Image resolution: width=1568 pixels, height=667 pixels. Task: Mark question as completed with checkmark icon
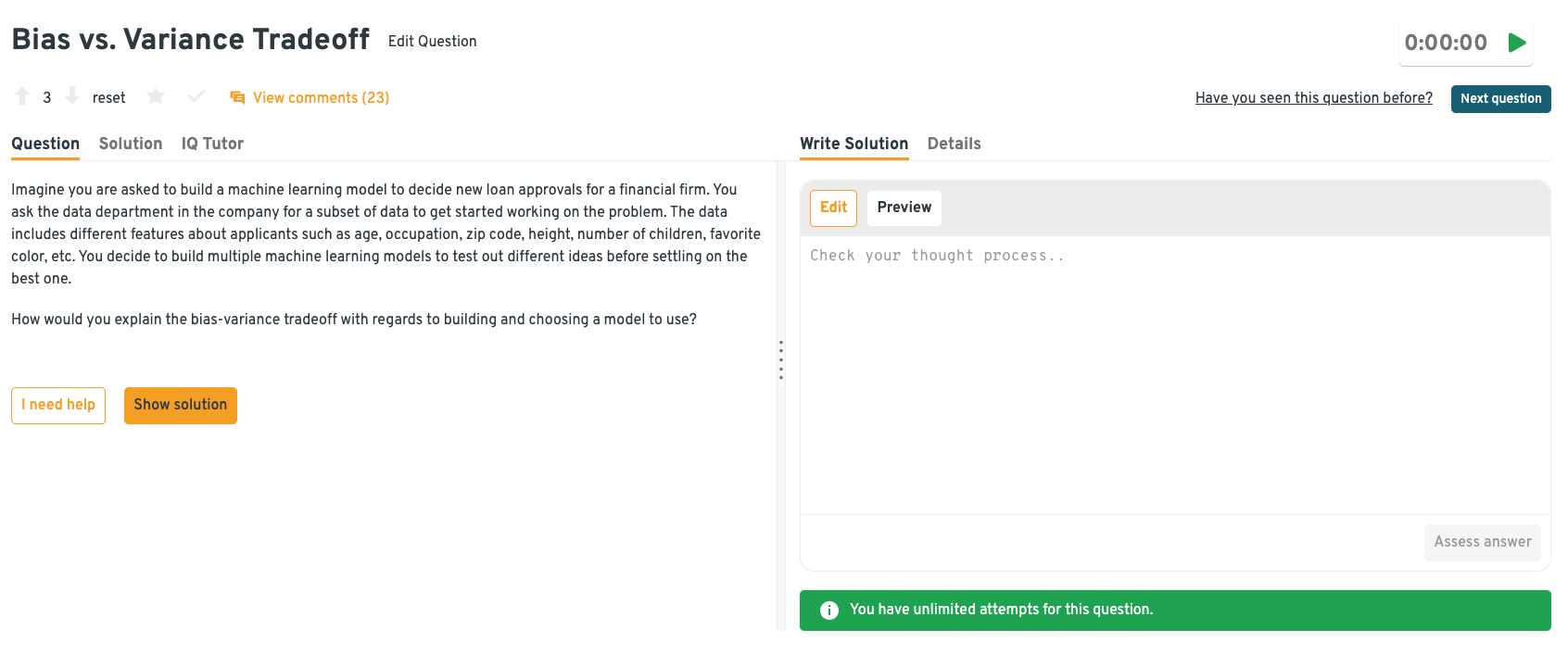point(196,96)
